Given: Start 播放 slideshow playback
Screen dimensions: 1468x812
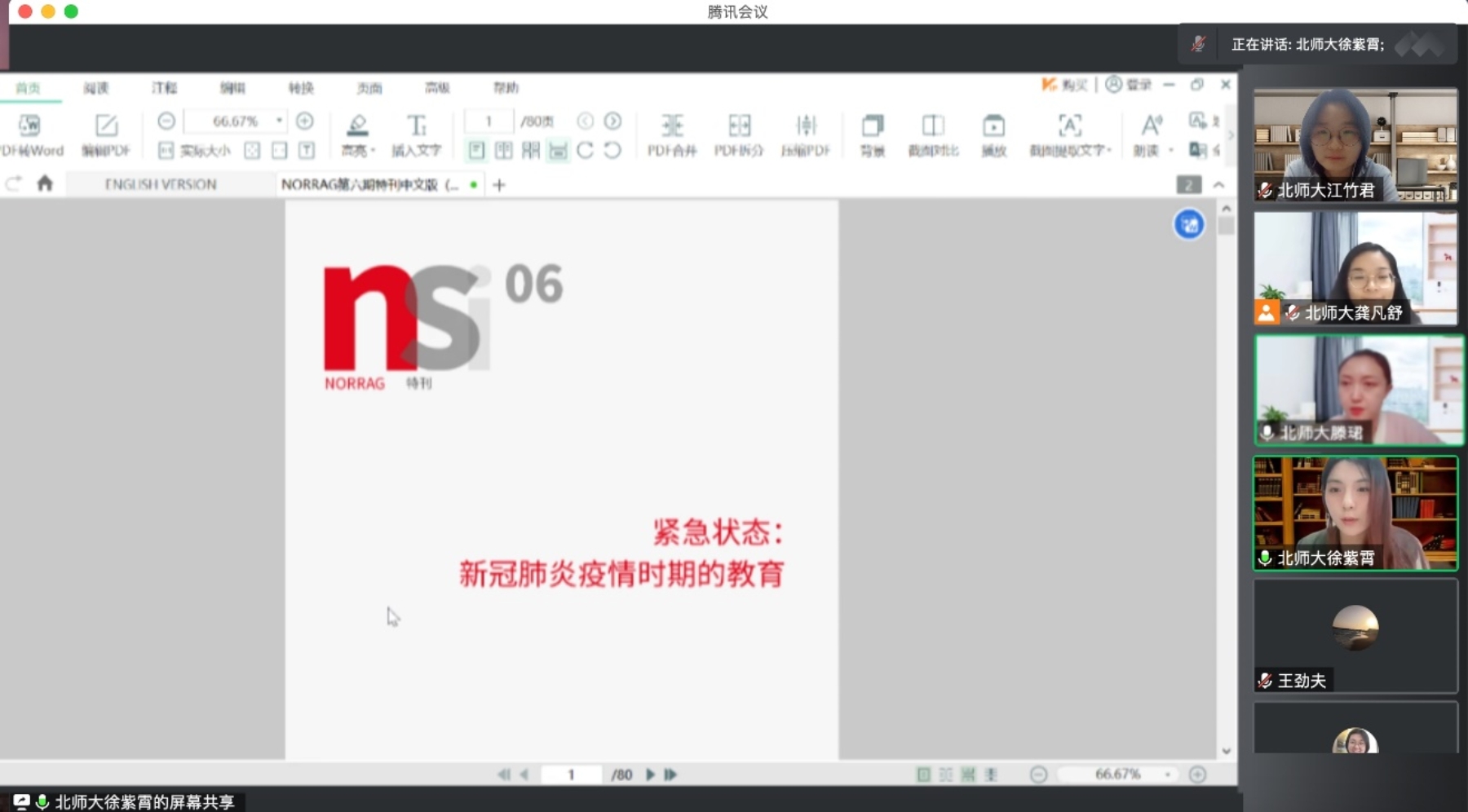Looking at the screenshot, I should (993, 135).
